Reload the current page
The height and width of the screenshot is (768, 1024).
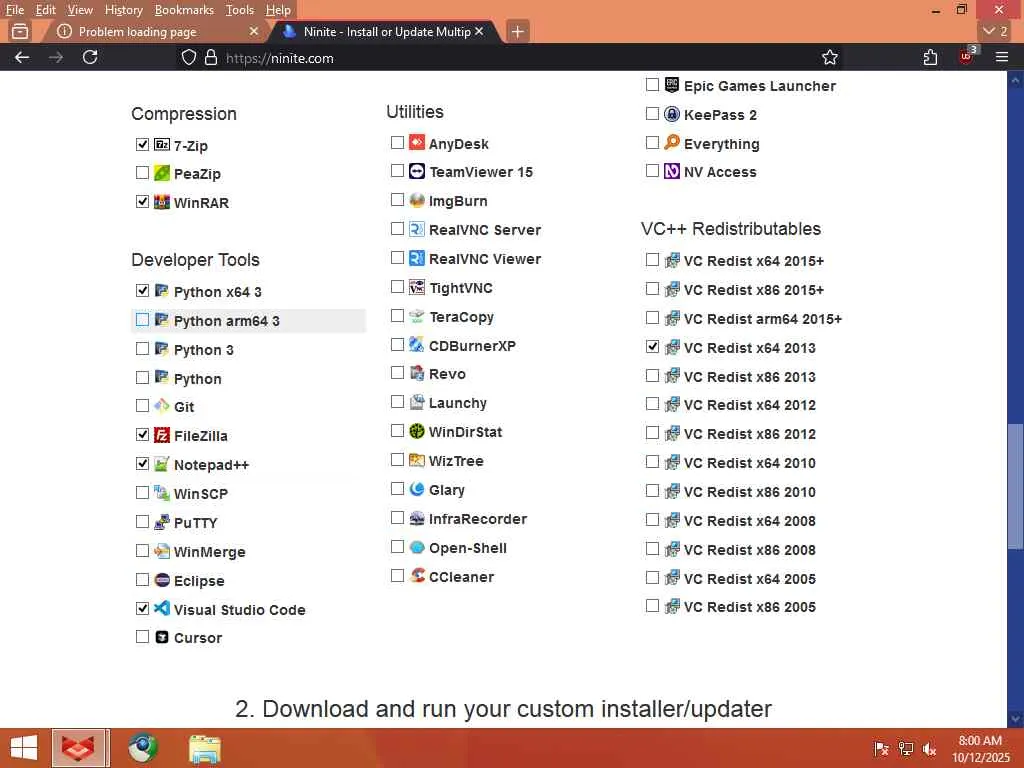point(90,57)
